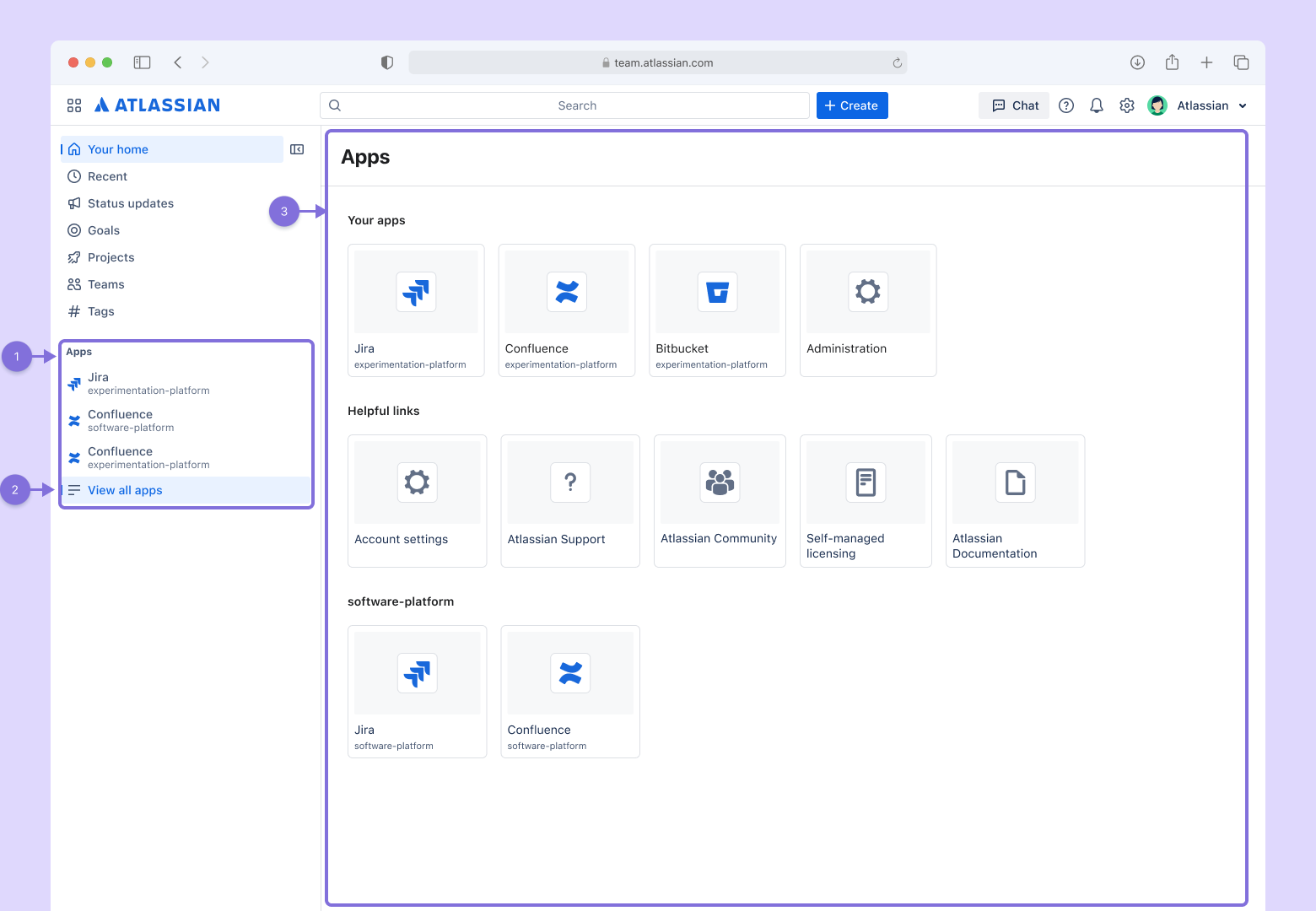Go back in browser history

point(178,62)
